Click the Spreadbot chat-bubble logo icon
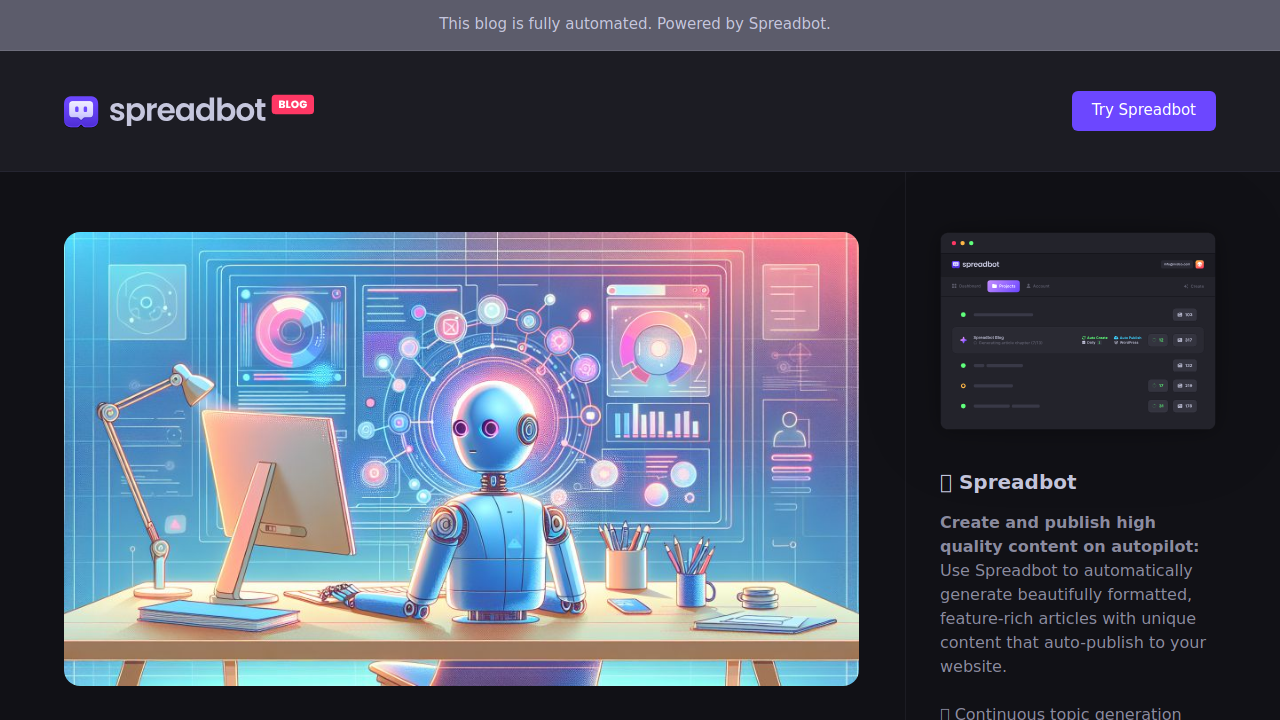Screen dimensions: 1280x720 pos(81,111)
